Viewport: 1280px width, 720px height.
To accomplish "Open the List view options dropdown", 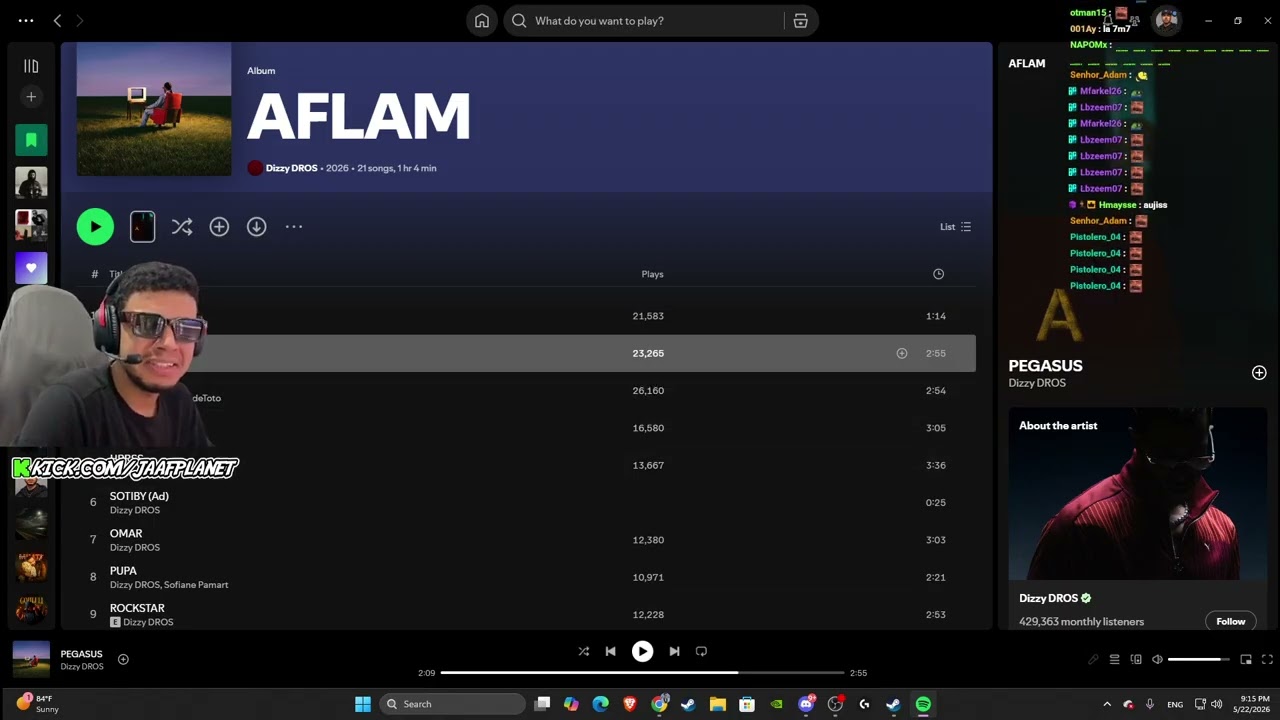I will (955, 227).
